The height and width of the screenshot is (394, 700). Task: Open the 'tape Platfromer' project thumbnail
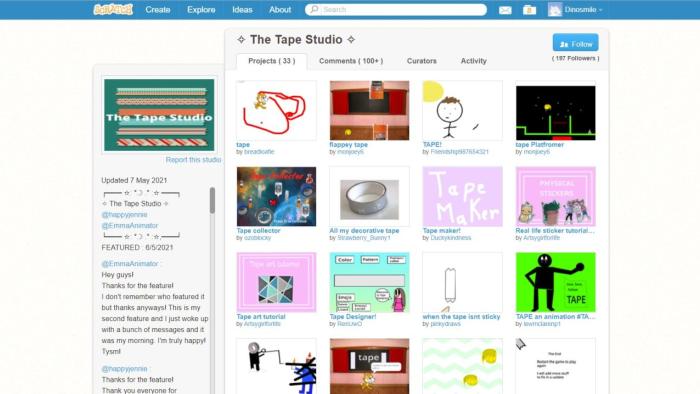pos(555,111)
